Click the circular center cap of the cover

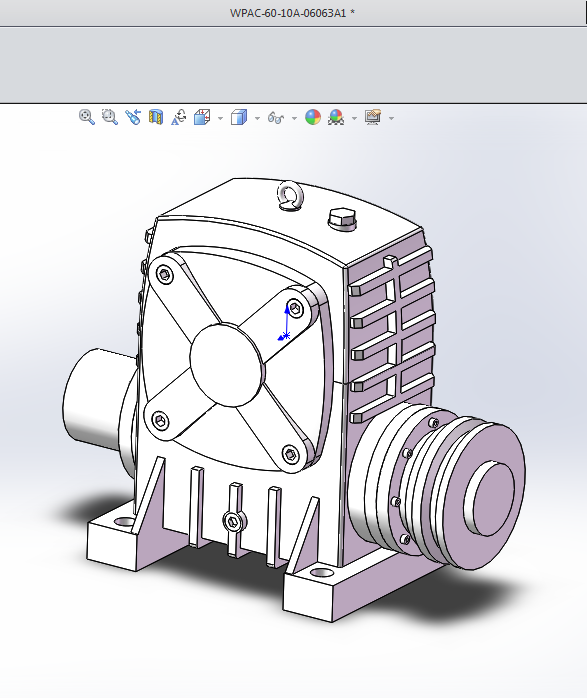(x=226, y=365)
